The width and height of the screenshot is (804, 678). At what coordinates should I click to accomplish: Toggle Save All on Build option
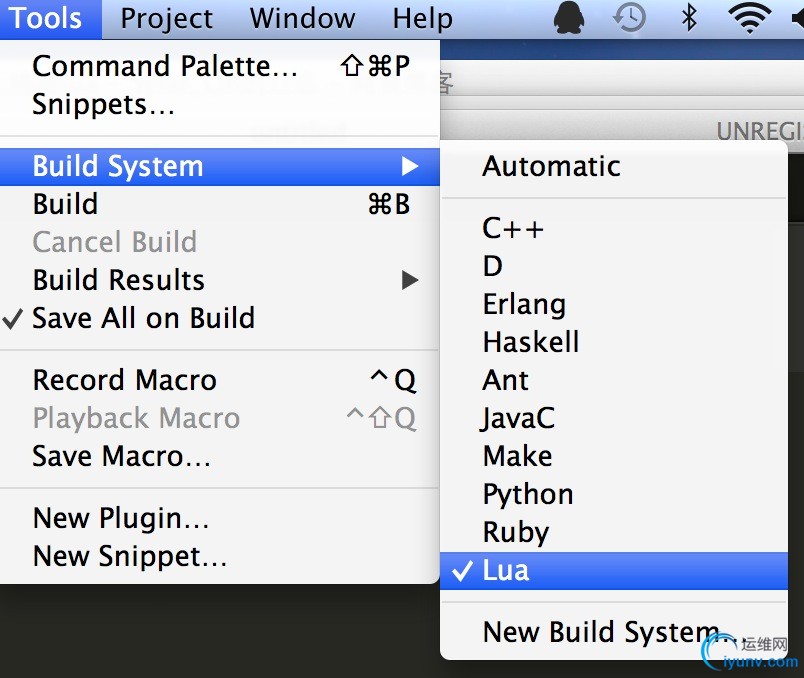tap(143, 318)
